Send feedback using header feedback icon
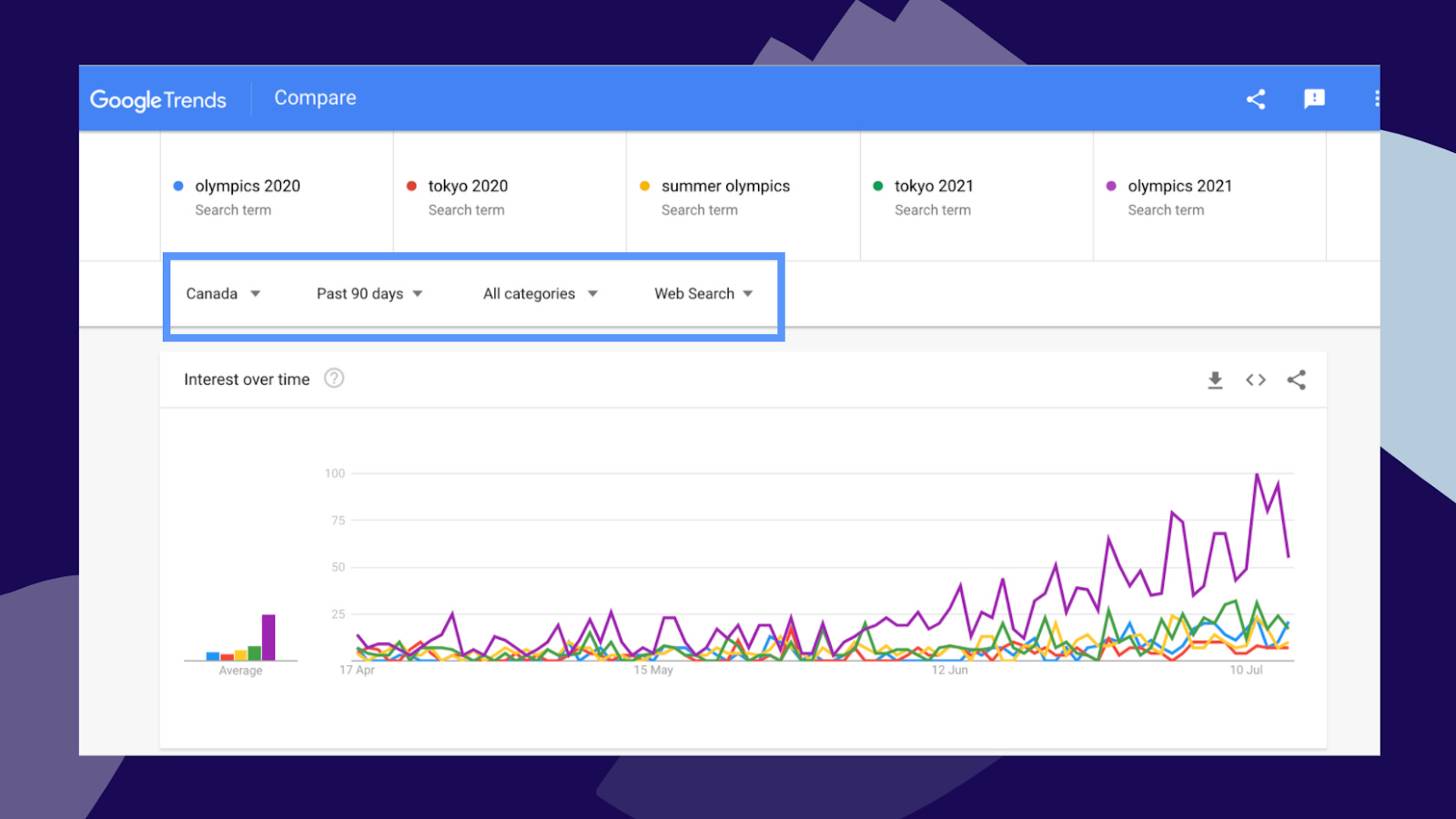This screenshot has width=1456, height=819. pyautogui.click(x=1314, y=99)
